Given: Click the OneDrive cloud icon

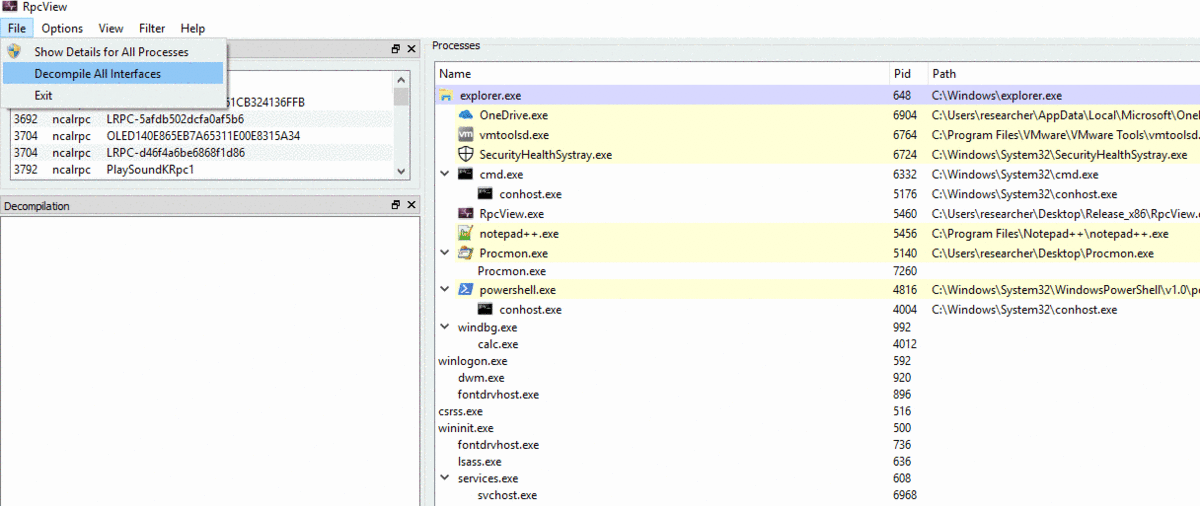Looking at the screenshot, I should pos(465,115).
